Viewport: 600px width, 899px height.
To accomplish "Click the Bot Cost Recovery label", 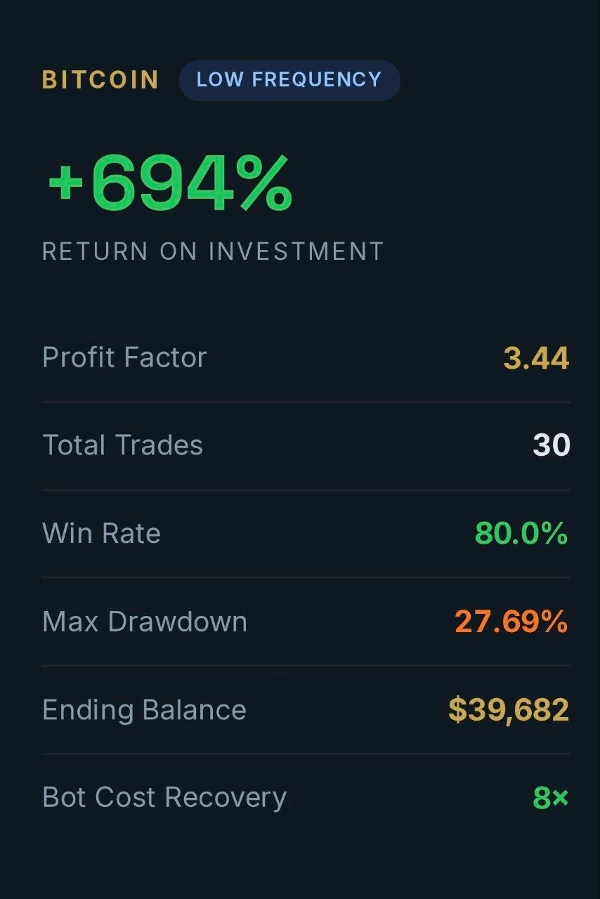I will click(164, 797).
